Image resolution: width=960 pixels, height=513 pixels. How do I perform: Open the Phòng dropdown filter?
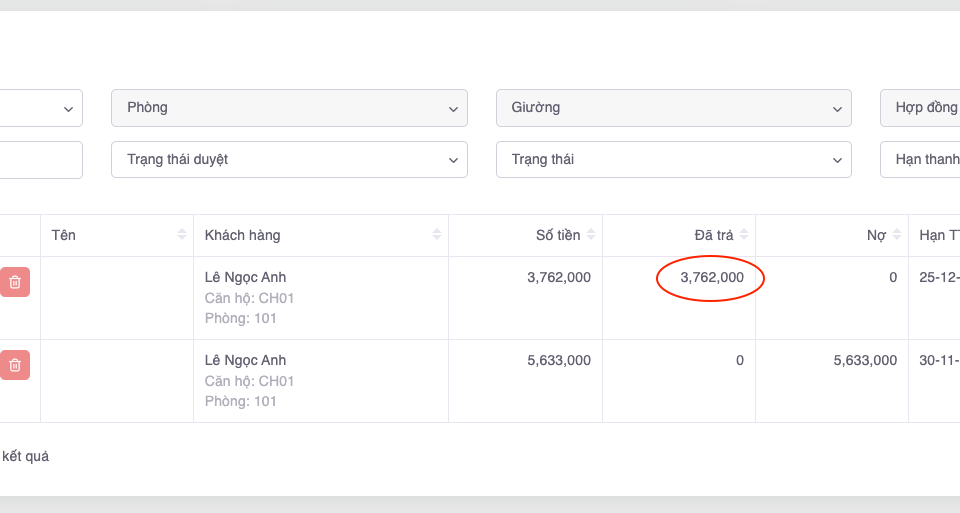coord(289,108)
